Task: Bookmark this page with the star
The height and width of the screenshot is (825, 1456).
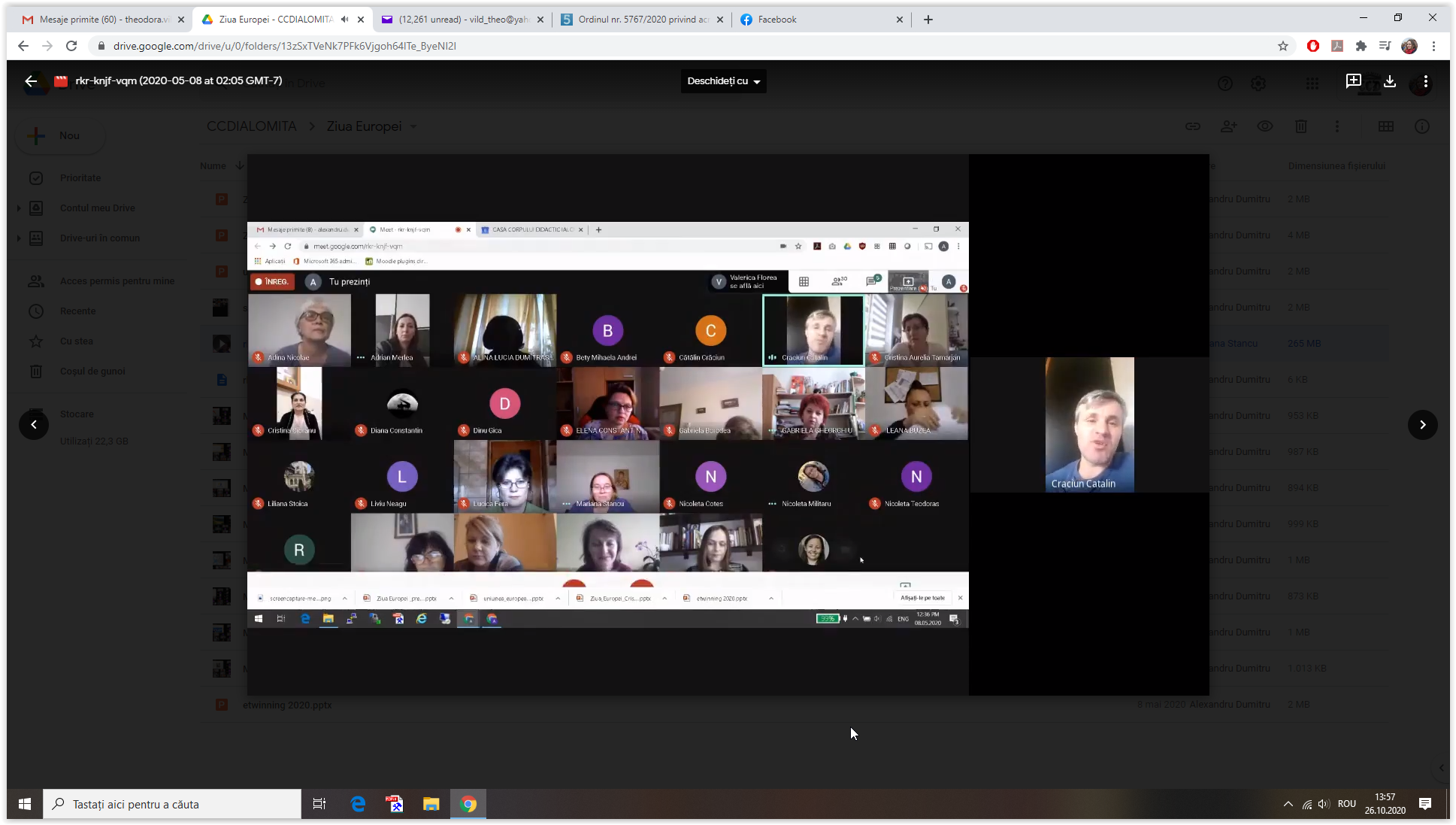Action: point(1283,46)
